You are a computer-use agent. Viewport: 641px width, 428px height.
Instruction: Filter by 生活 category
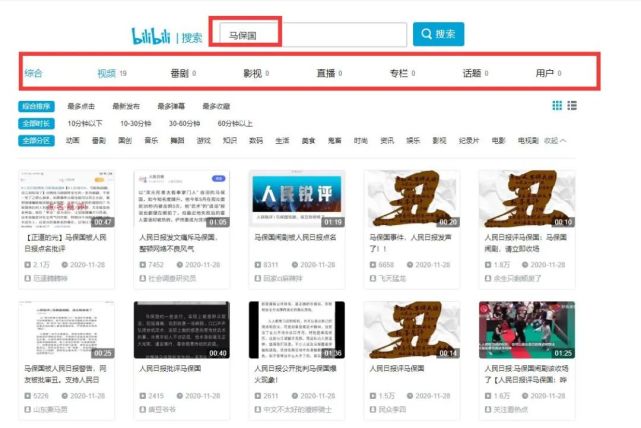tap(282, 141)
